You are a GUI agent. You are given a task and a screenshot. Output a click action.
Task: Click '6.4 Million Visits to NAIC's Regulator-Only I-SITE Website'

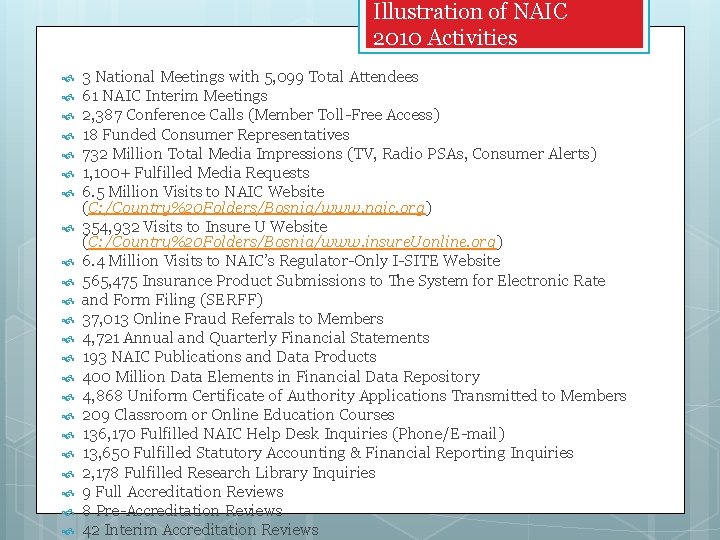291,261
